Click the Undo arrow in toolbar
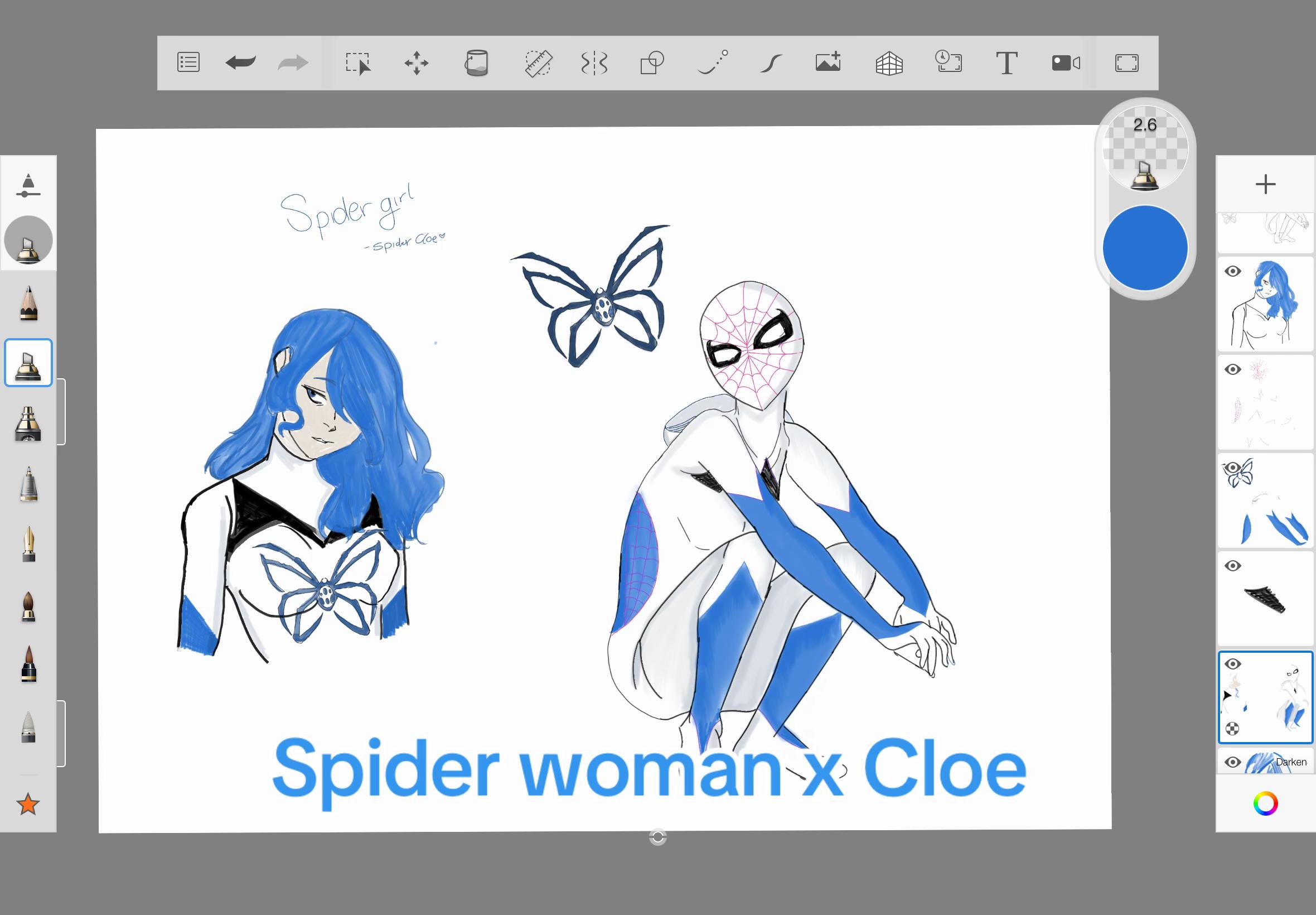This screenshot has width=1316, height=915. (x=241, y=62)
